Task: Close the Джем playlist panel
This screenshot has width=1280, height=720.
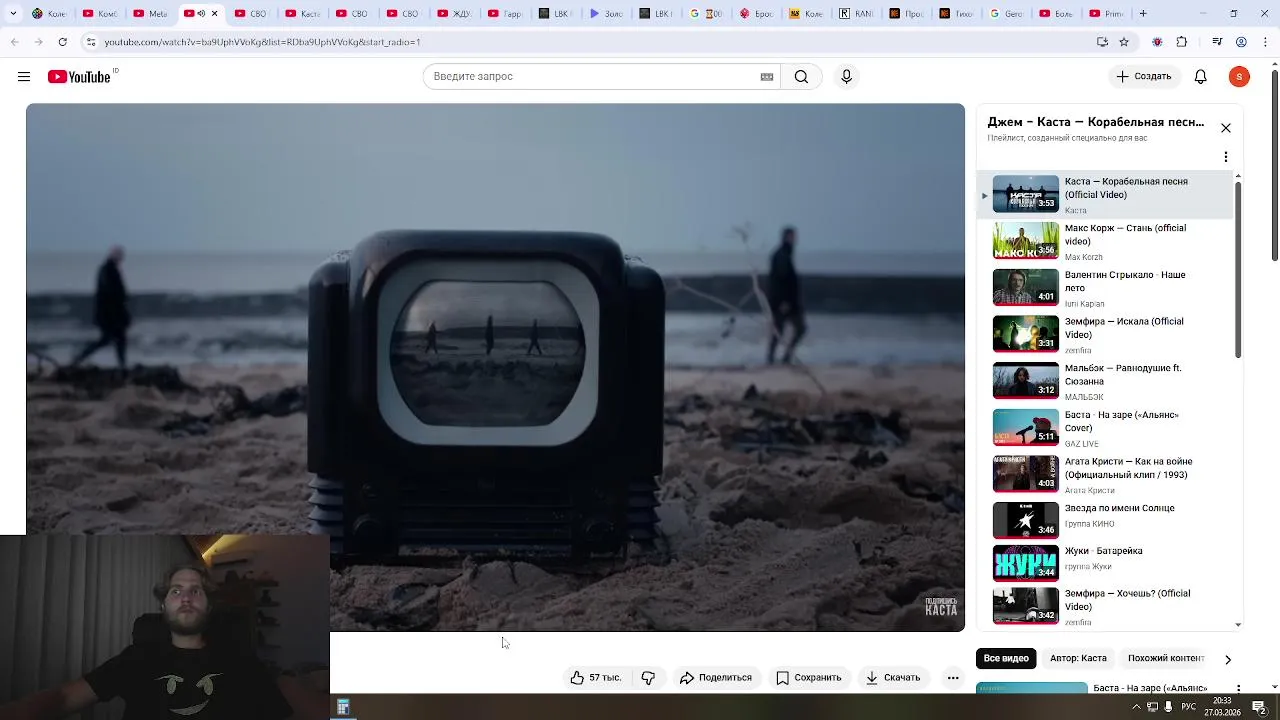Action: point(1226,128)
